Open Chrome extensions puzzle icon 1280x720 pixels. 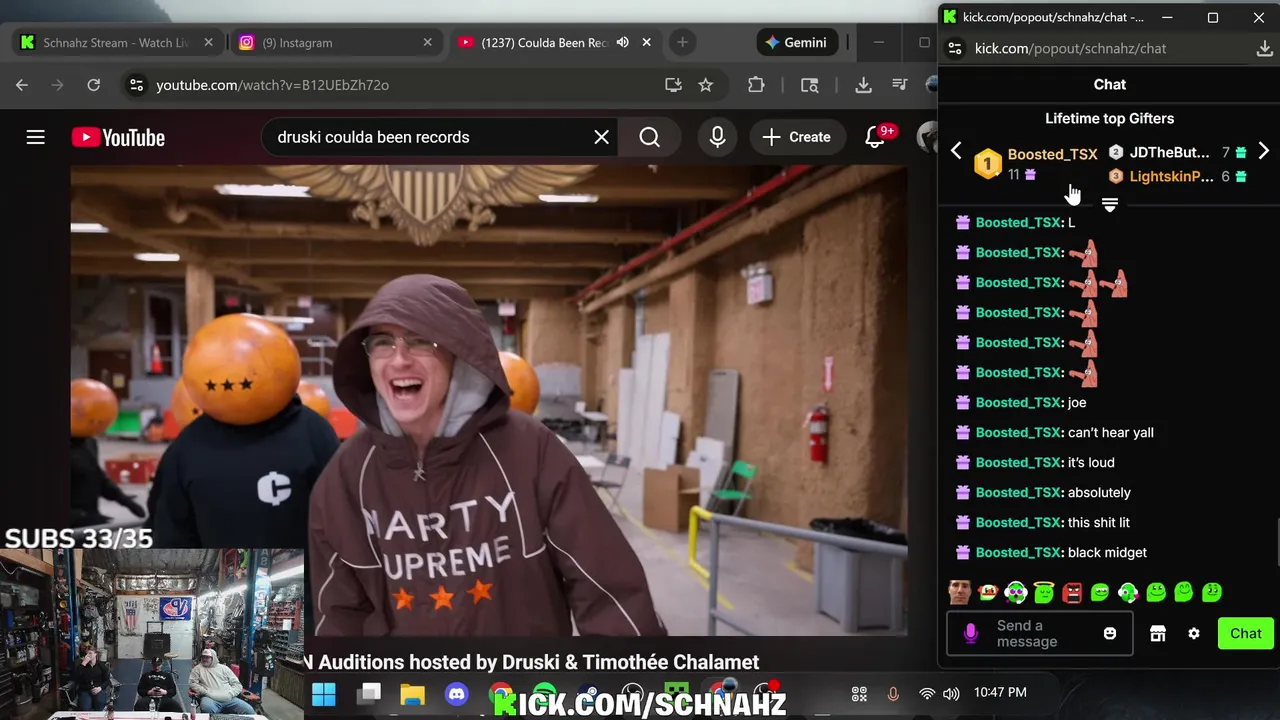[x=756, y=85]
